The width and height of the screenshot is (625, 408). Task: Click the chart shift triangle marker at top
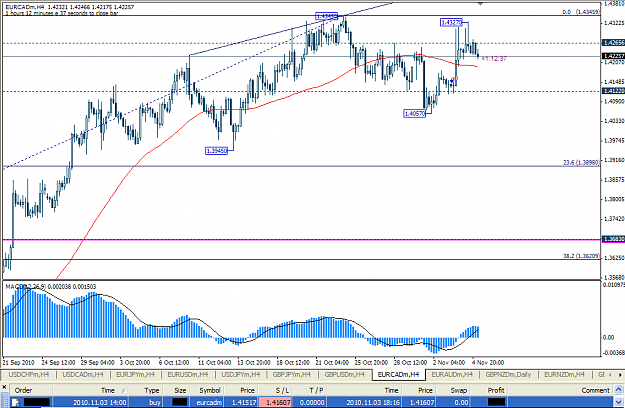[480, 3]
